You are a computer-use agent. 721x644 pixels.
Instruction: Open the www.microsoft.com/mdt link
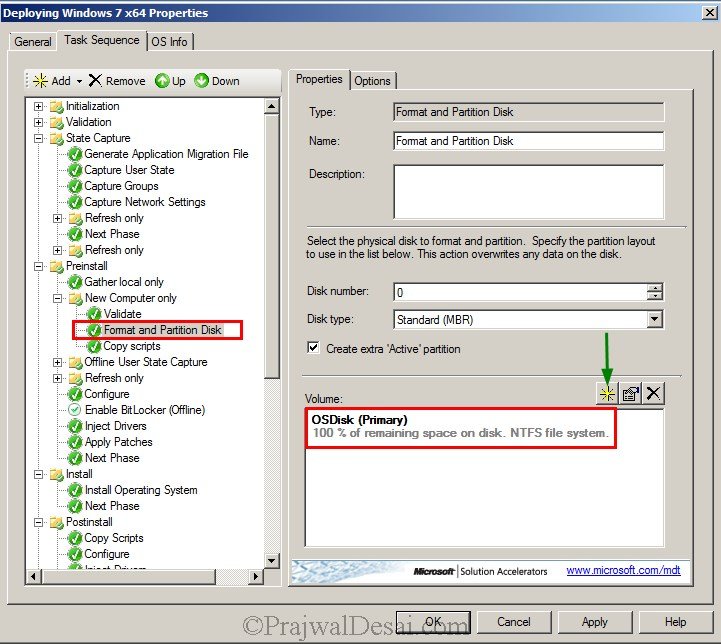[623, 570]
